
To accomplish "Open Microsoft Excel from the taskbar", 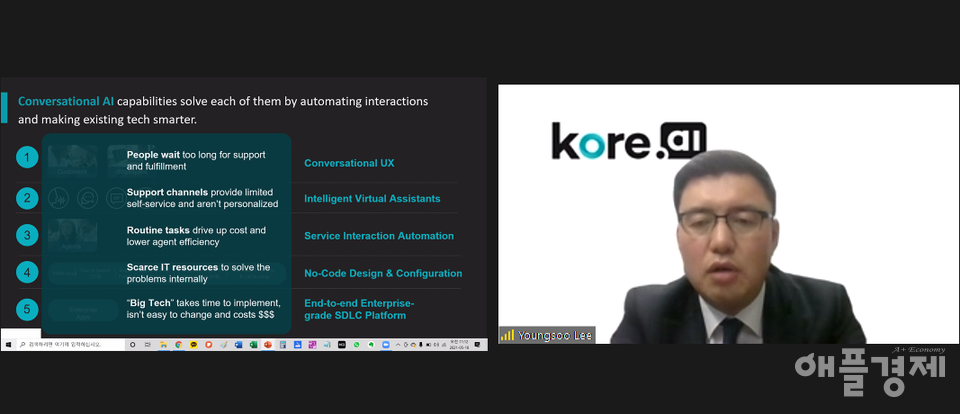I will click(x=253, y=344).
